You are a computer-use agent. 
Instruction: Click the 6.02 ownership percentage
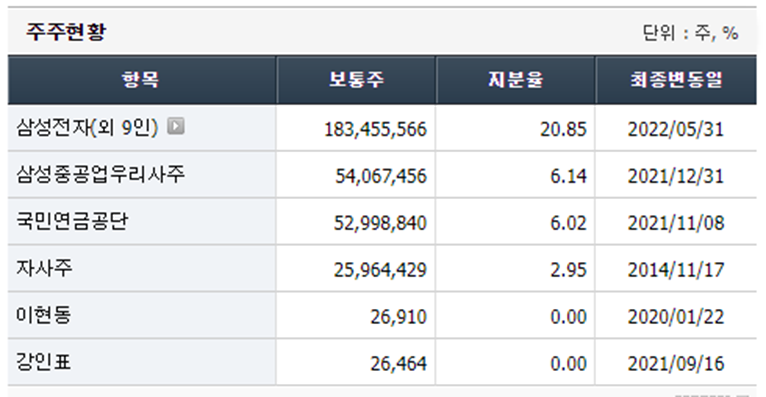click(568, 223)
